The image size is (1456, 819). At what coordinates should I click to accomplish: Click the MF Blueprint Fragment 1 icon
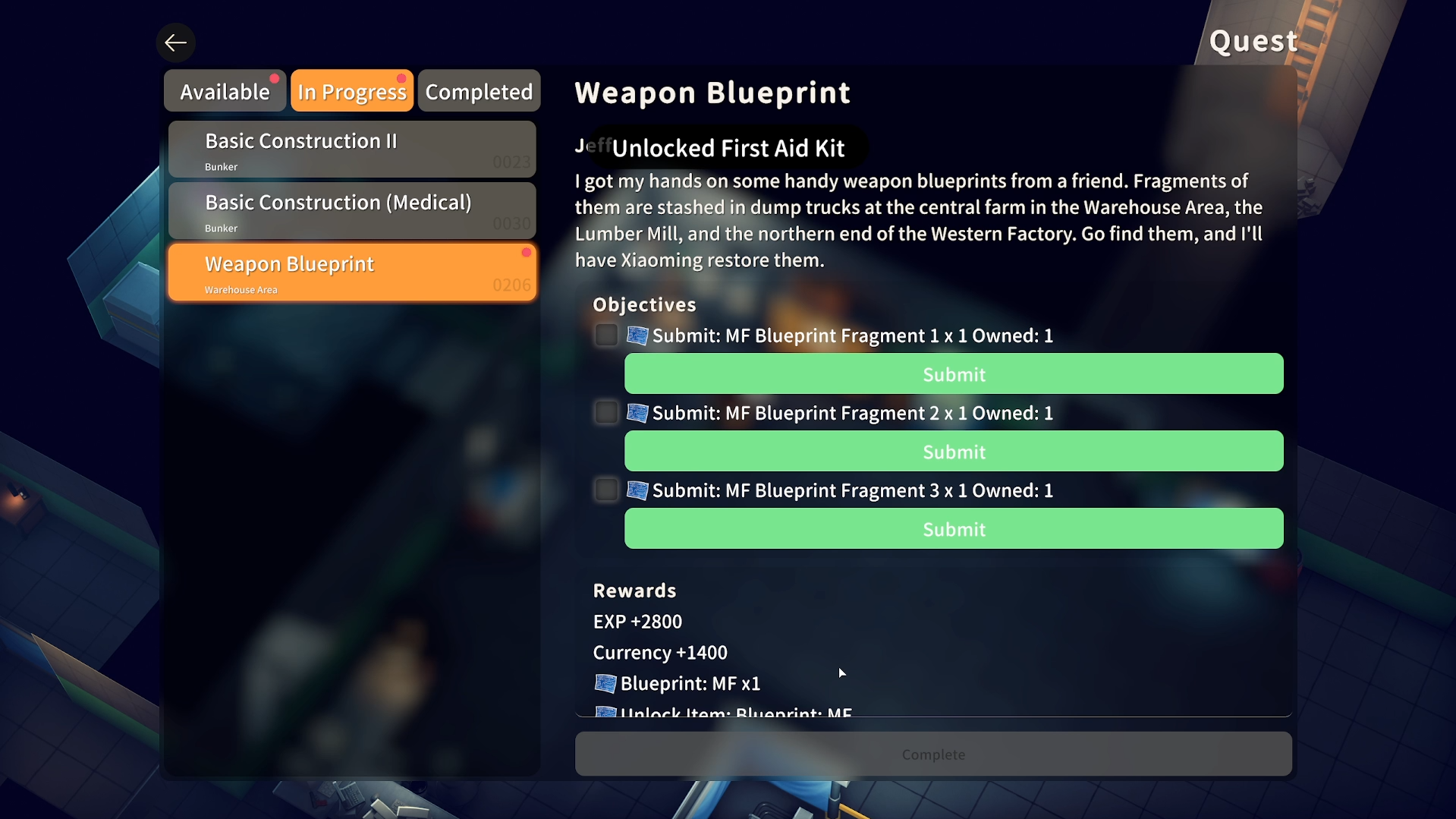[637, 335]
